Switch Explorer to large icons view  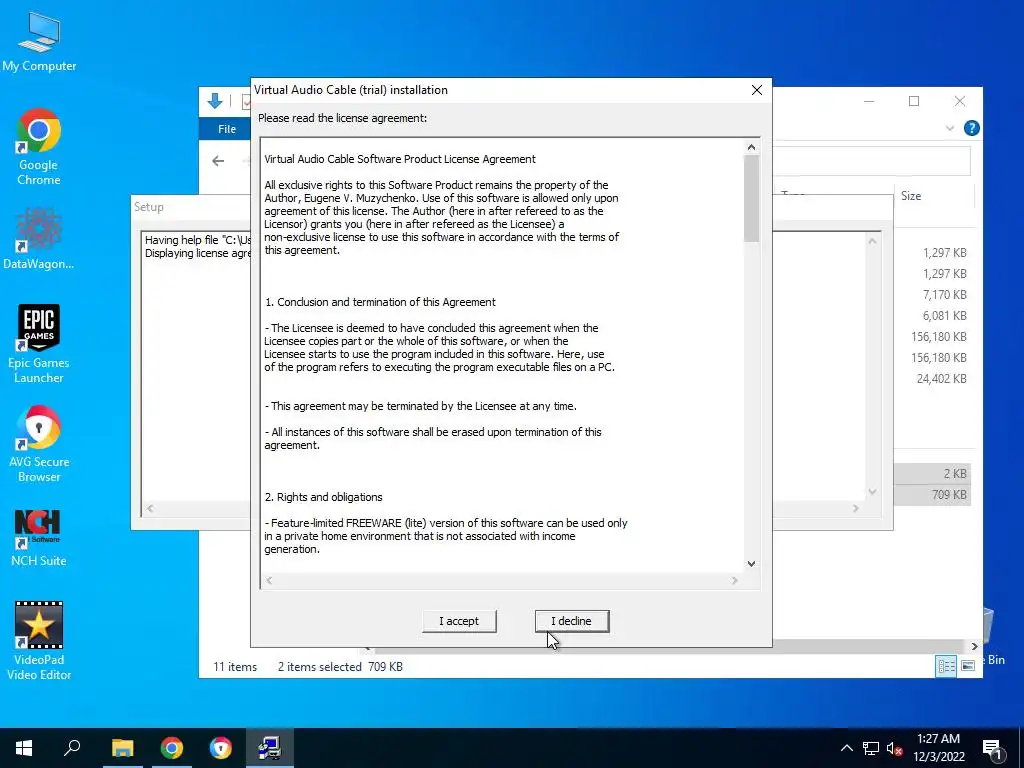coord(968,665)
